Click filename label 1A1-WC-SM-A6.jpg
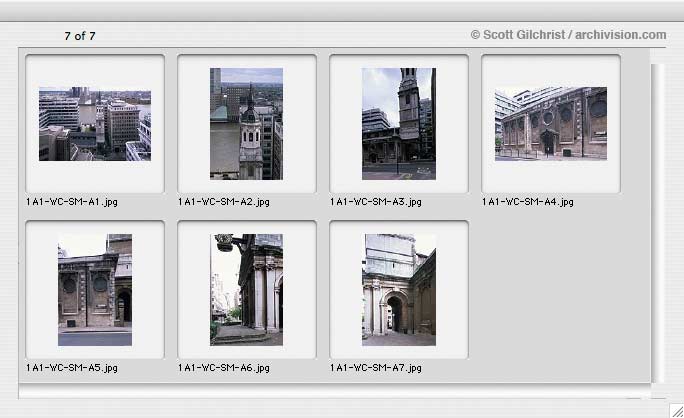 pyautogui.click(x=224, y=368)
